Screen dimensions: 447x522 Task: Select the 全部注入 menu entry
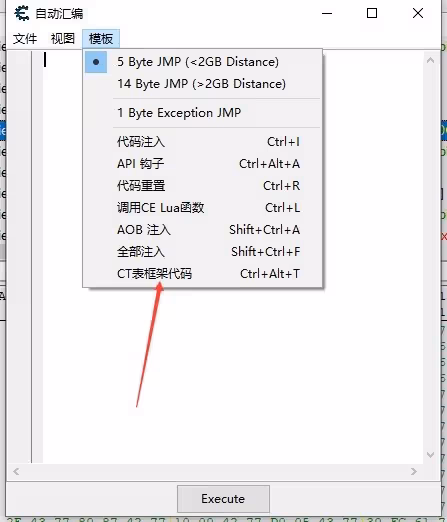(x=203, y=252)
